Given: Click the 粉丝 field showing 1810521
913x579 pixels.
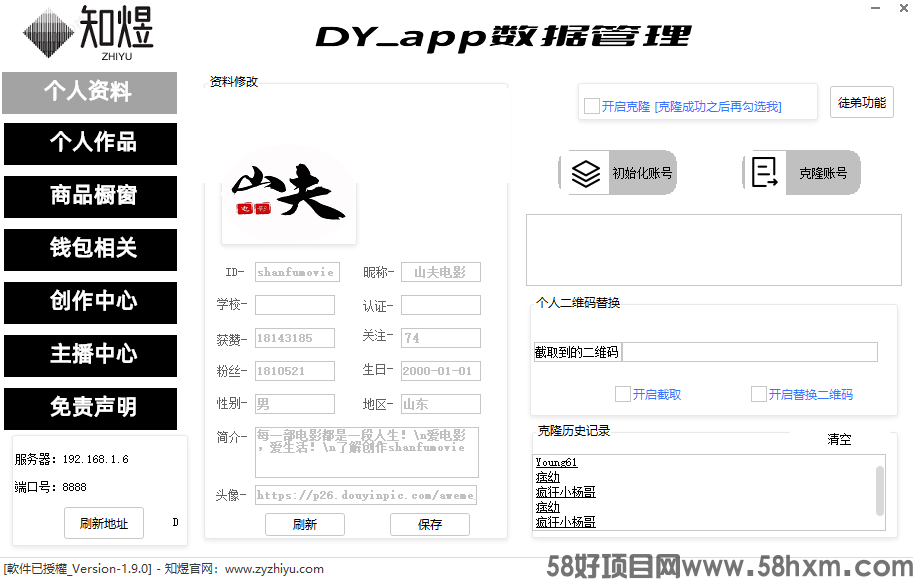Looking at the screenshot, I should tap(295, 371).
